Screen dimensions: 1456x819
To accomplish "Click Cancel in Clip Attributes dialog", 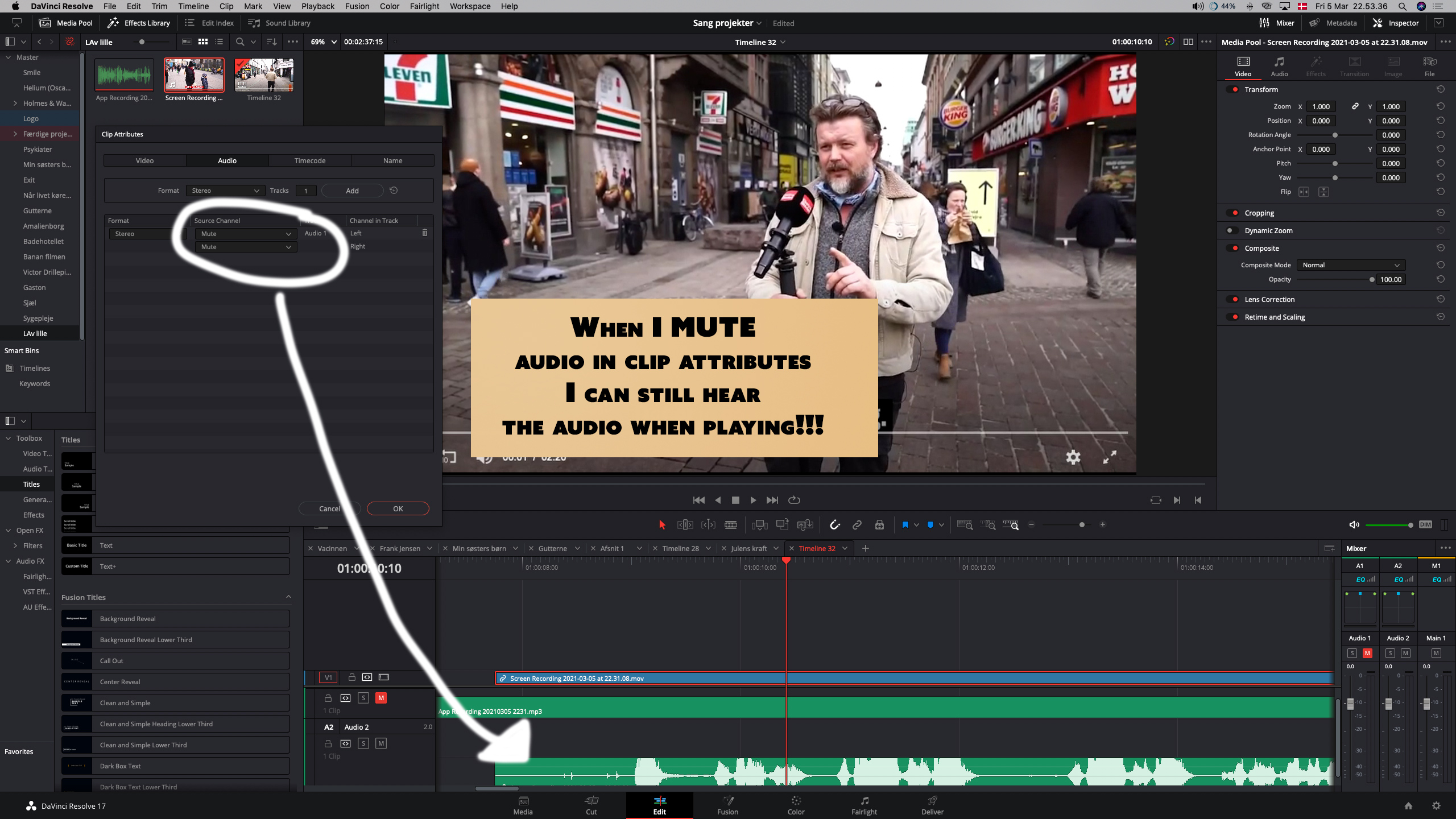I will 329,508.
